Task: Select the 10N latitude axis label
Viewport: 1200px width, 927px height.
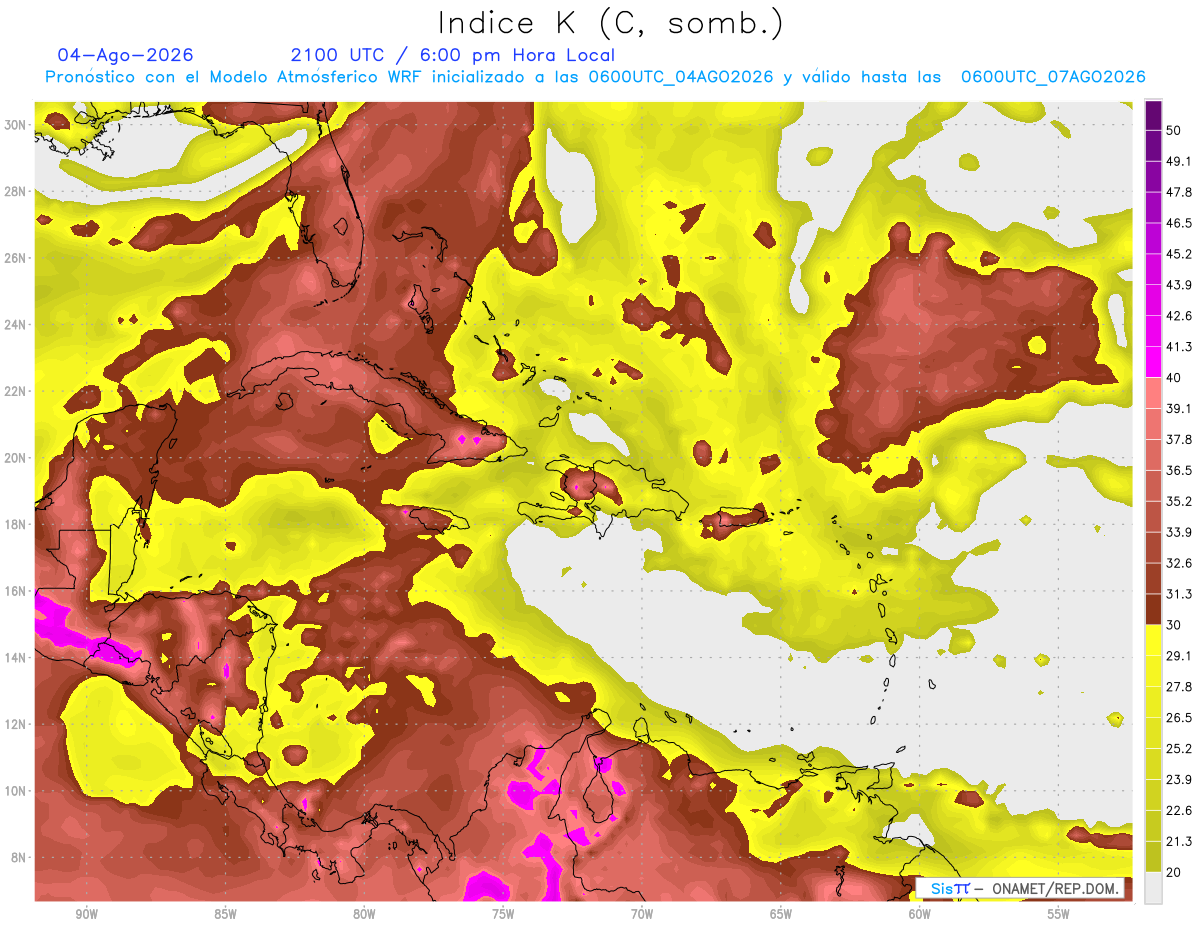Action: (17, 791)
